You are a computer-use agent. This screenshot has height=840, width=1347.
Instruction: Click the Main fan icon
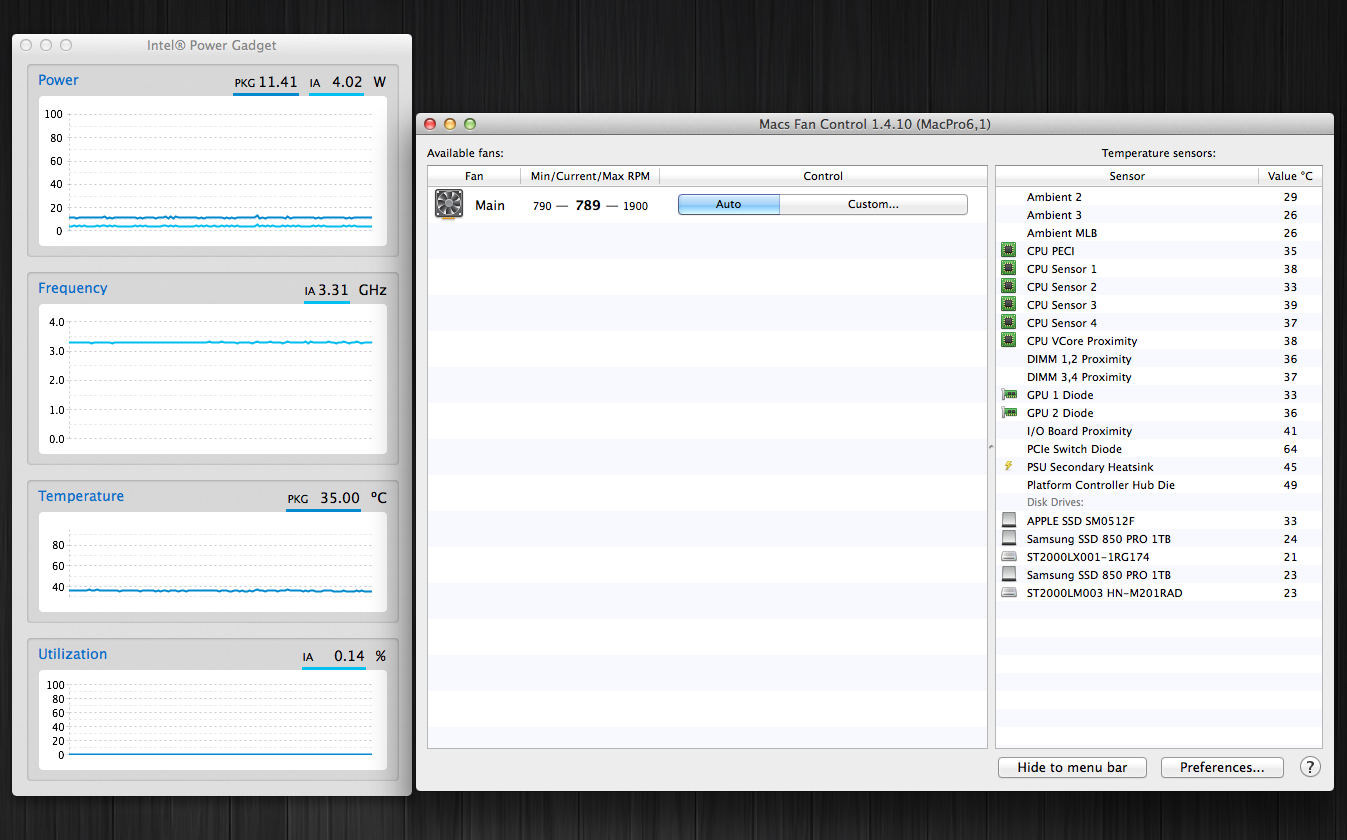[x=449, y=204]
